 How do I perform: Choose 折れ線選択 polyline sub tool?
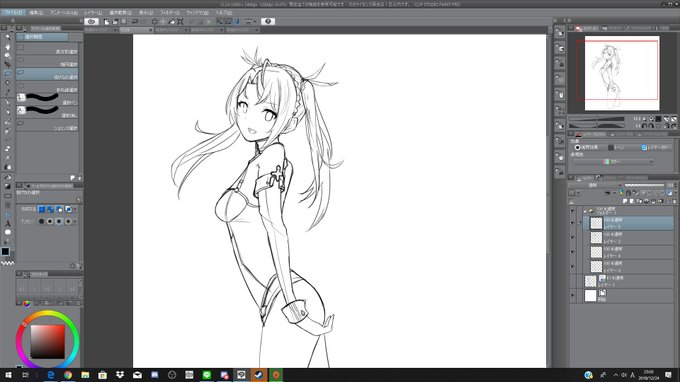coord(47,87)
